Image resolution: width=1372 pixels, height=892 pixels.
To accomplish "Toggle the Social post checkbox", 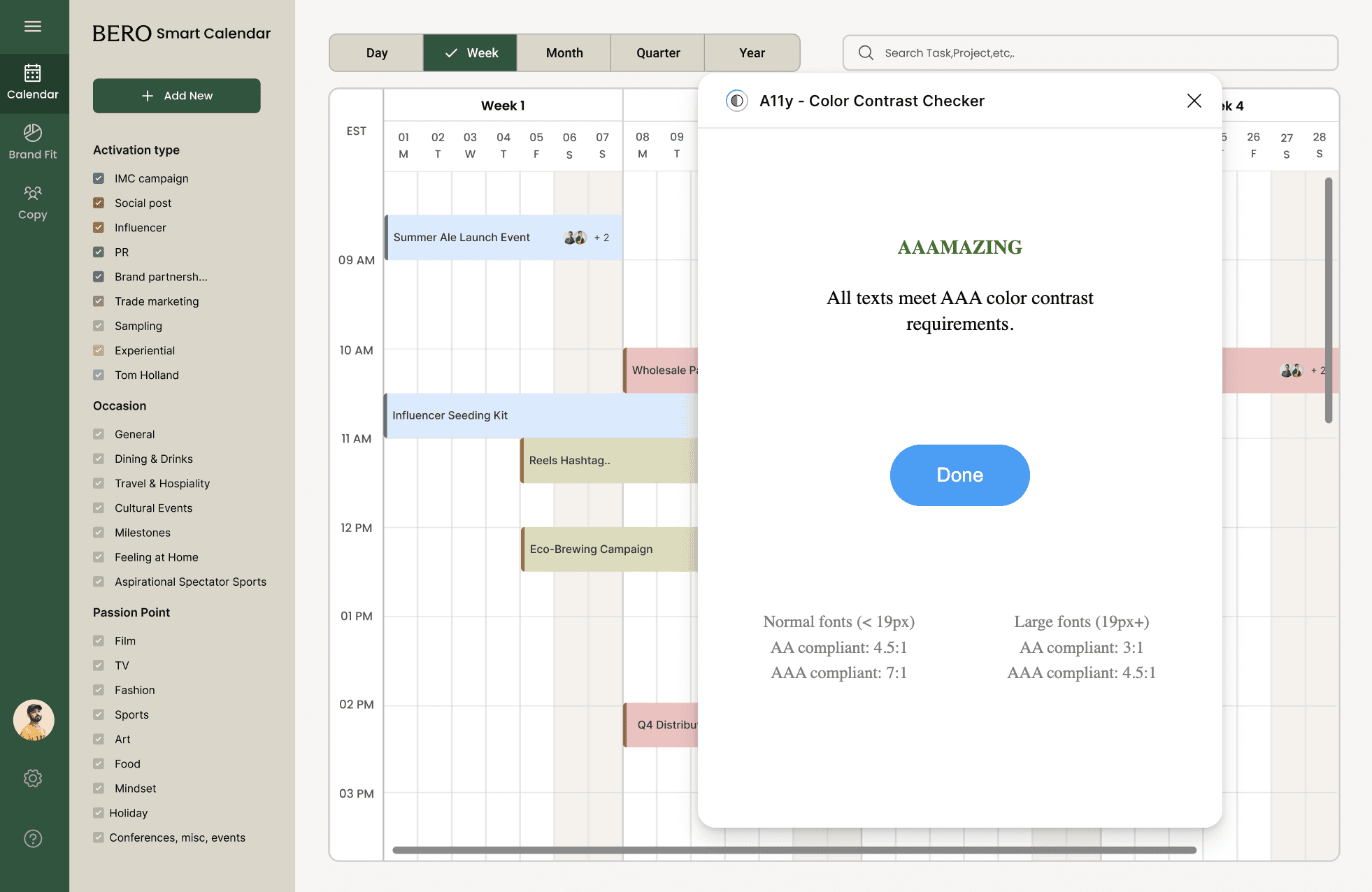I will click(99, 203).
